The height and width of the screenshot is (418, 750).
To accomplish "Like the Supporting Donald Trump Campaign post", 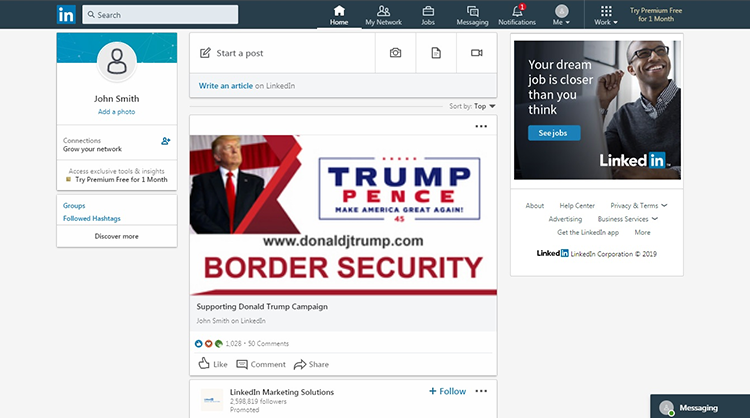I will (x=213, y=364).
